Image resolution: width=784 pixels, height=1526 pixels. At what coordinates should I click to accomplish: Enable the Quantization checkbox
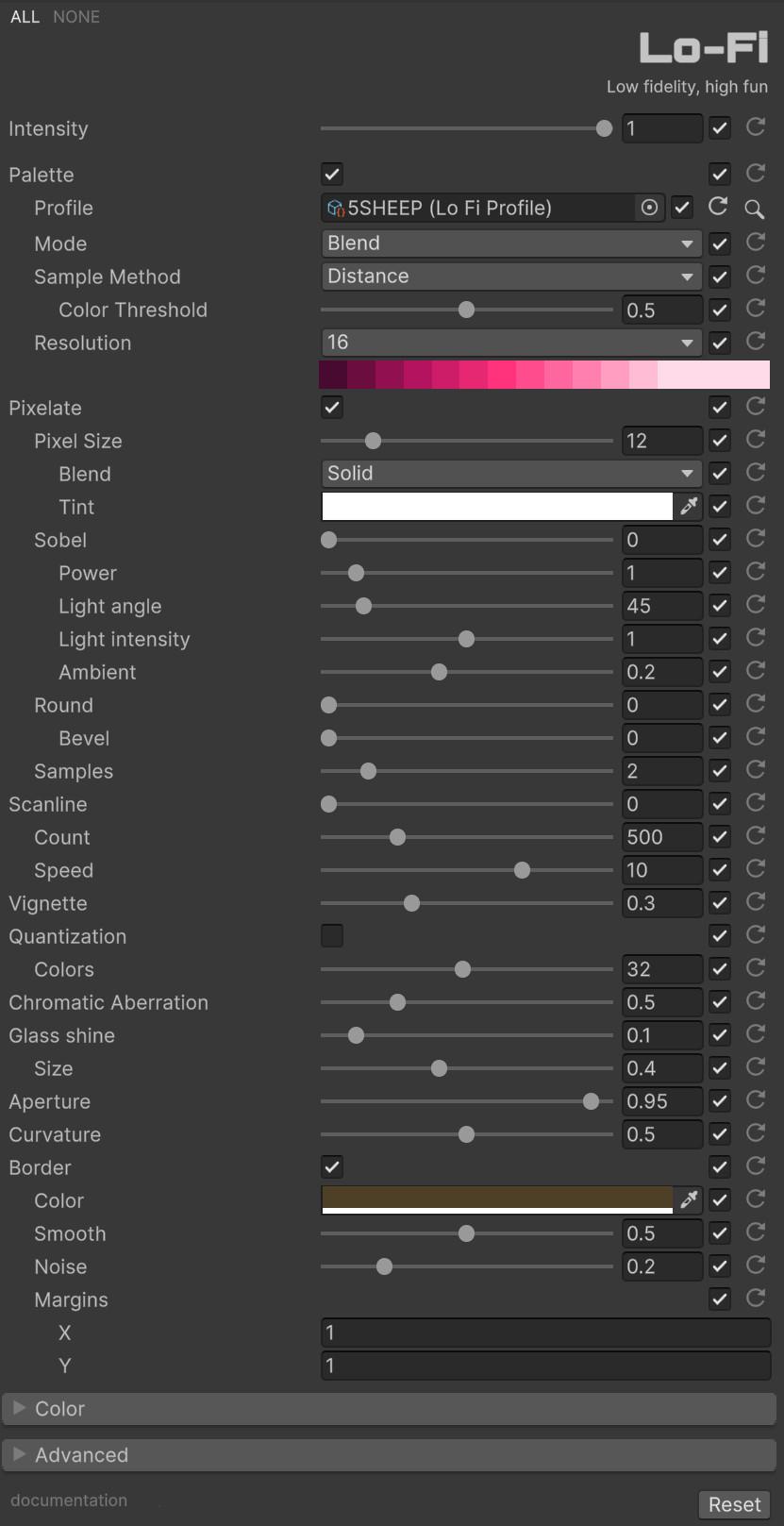tap(332, 936)
